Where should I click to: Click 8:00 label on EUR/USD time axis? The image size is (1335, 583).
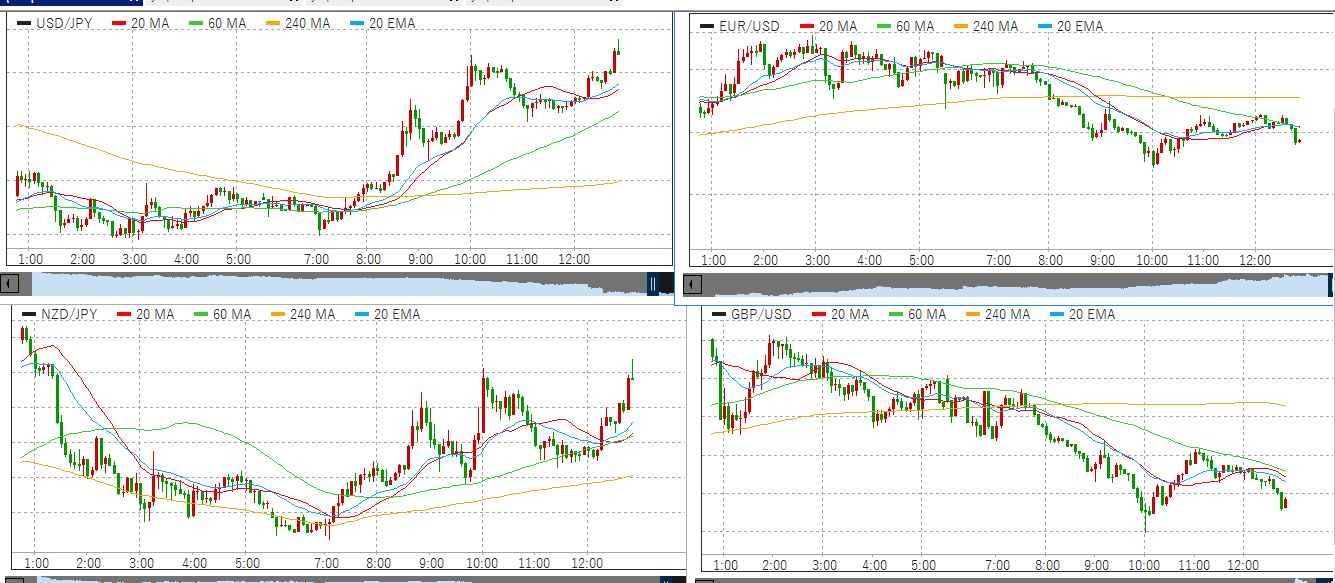(1050, 260)
